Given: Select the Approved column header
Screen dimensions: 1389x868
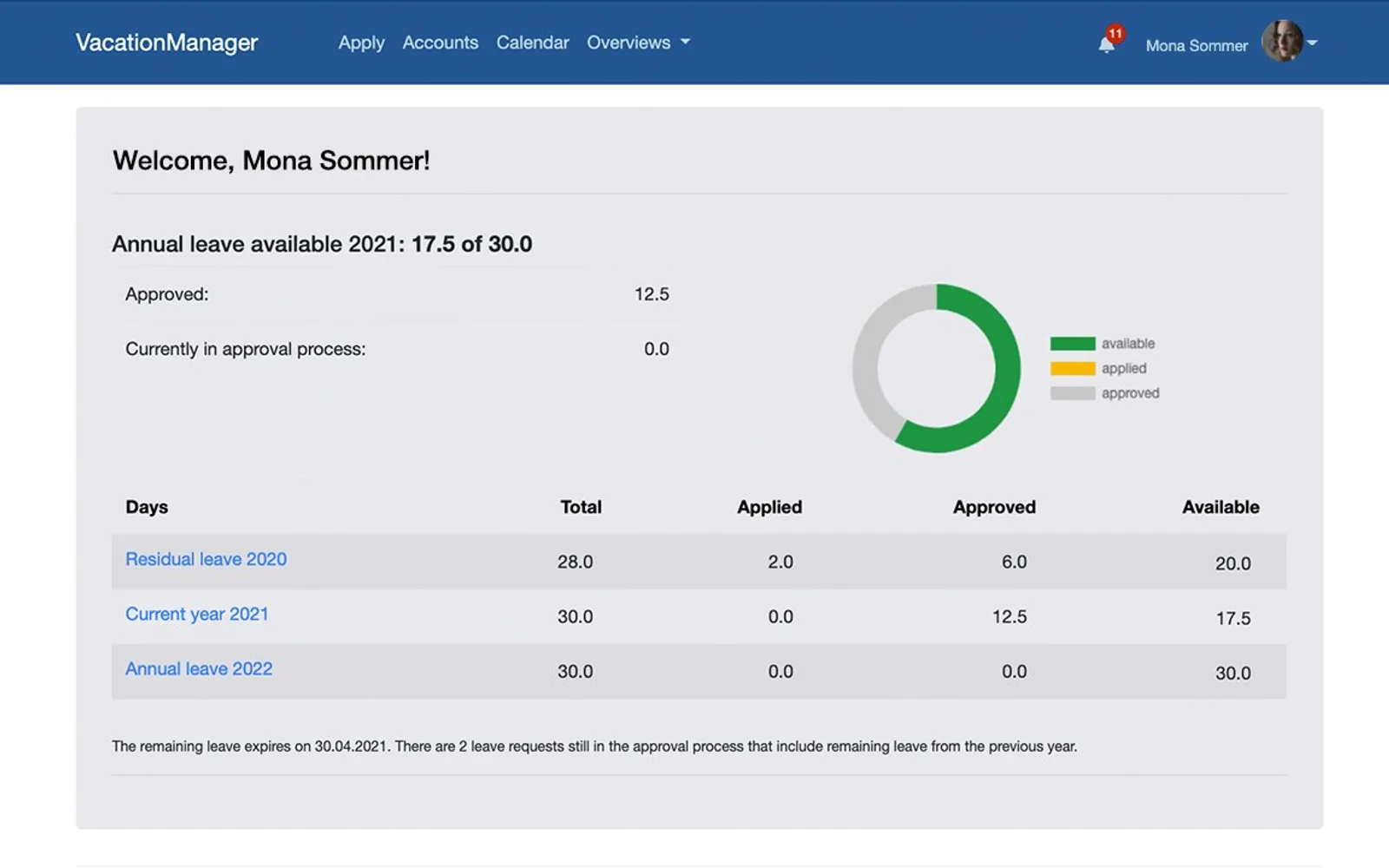Looking at the screenshot, I should pyautogui.click(x=994, y=507).
